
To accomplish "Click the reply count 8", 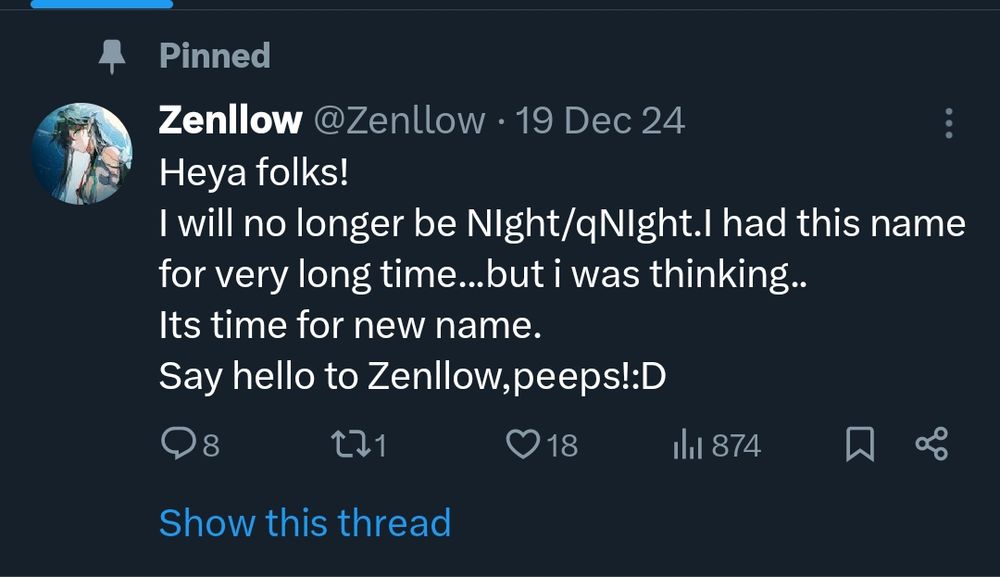I will pyautogui.click(x=211, y=445).
